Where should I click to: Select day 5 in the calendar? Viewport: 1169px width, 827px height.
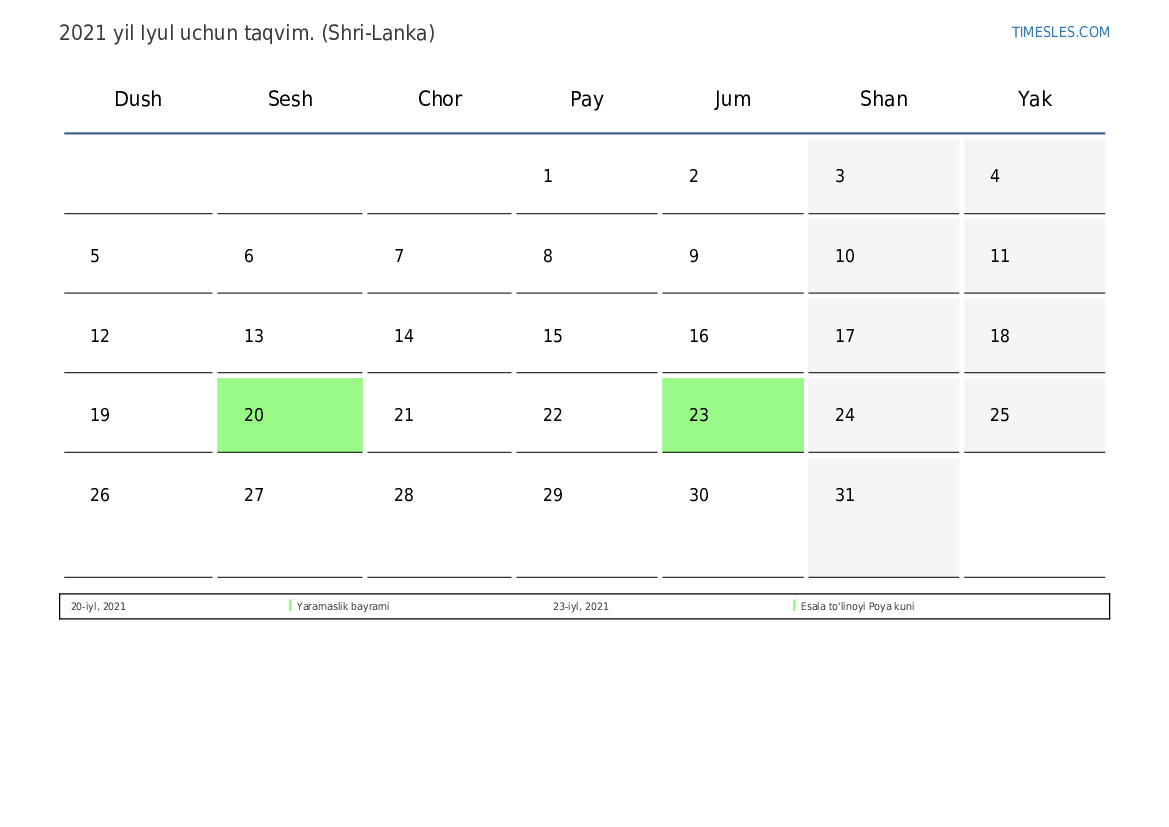pyautogui.click(x=138, y=256)
